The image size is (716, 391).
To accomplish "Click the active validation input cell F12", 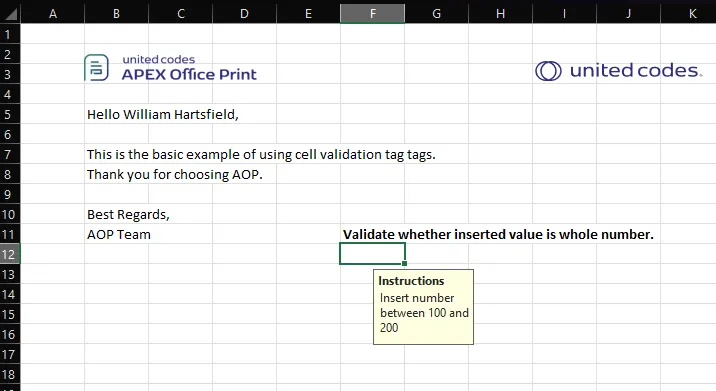I will click(x=372, y=254).
